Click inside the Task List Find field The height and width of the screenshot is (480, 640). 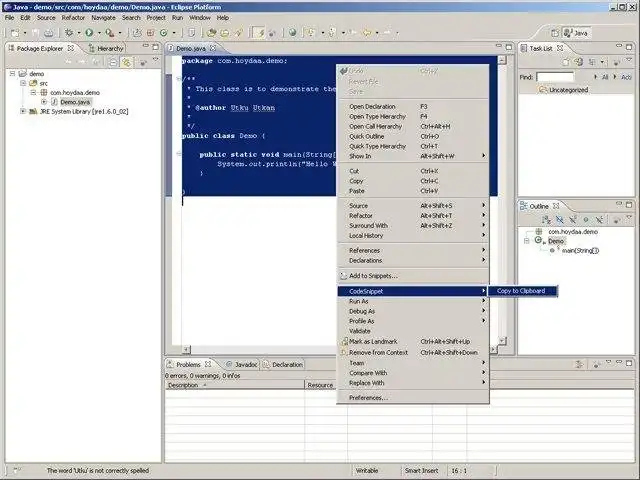(x=555, y=77)
